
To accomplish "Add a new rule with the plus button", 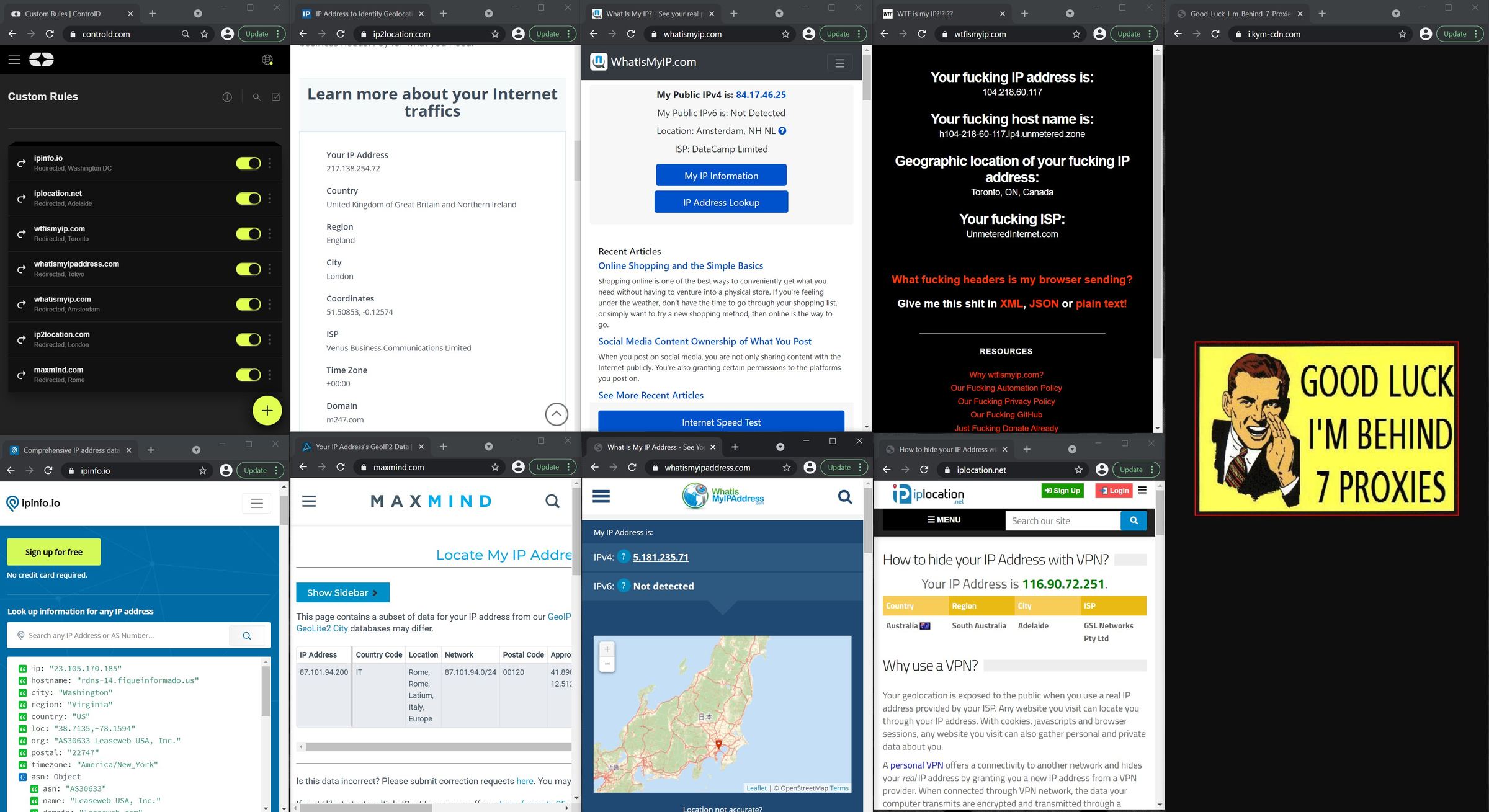I will [267, 410].
